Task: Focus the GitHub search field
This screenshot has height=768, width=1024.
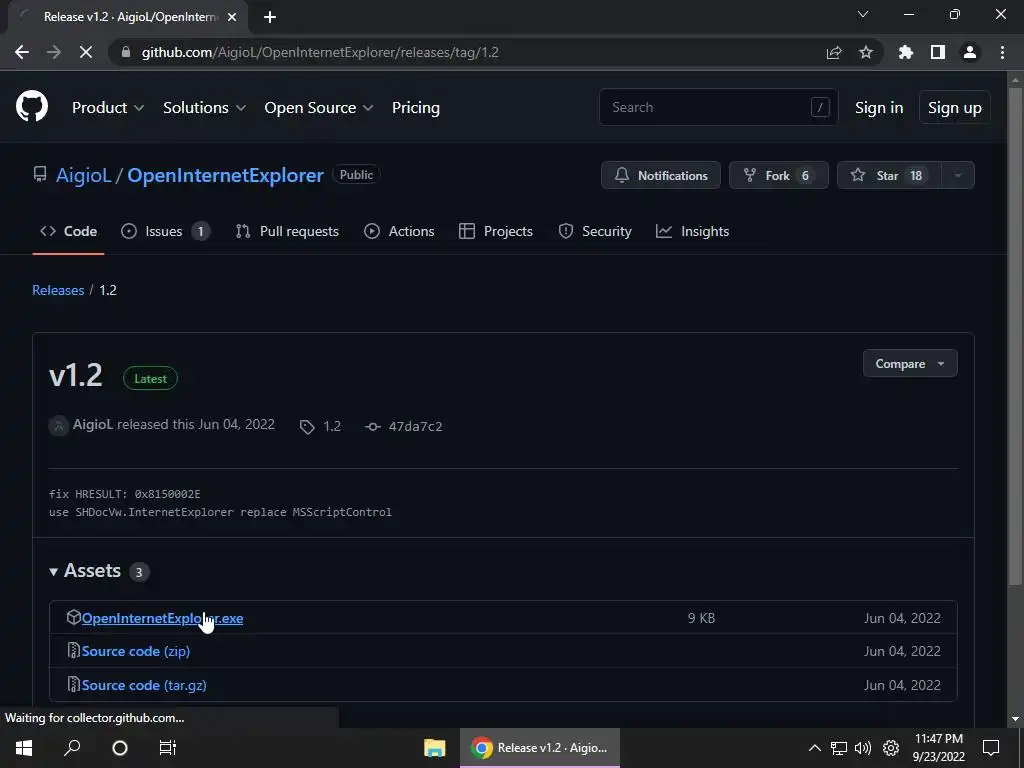Action: [x=718, y=107]
